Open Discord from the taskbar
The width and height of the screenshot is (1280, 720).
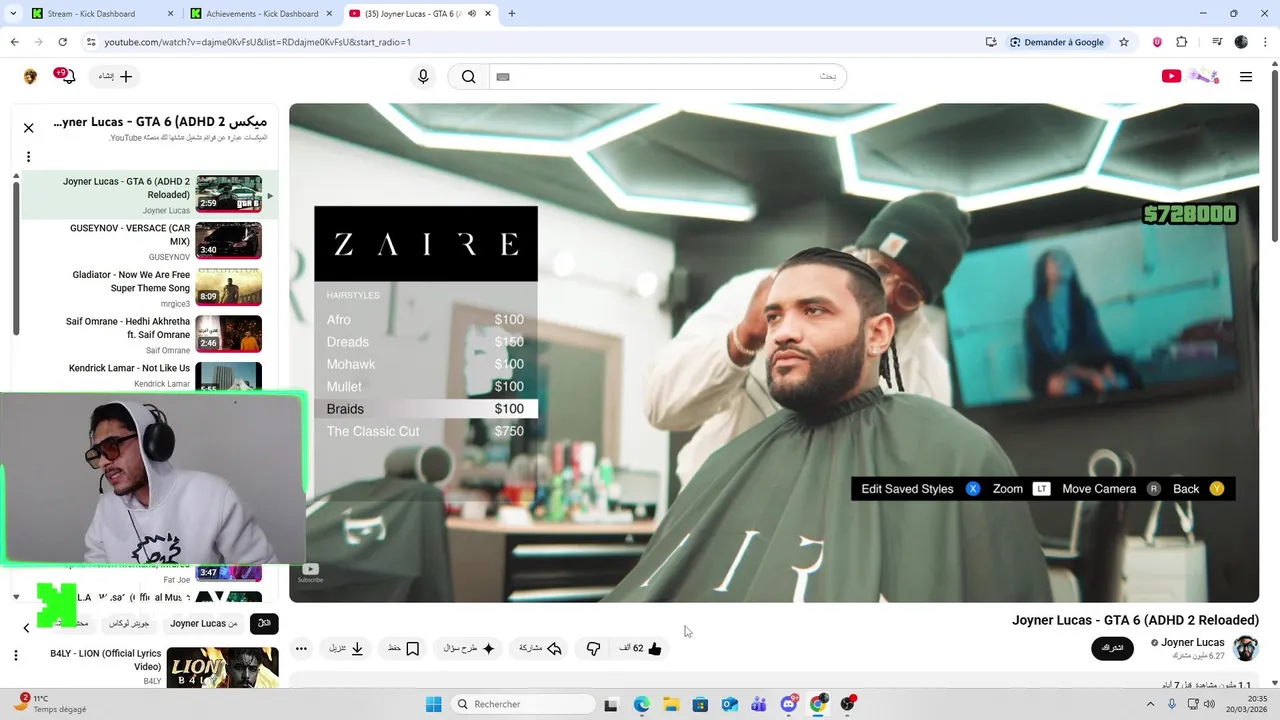click(789, 704)
